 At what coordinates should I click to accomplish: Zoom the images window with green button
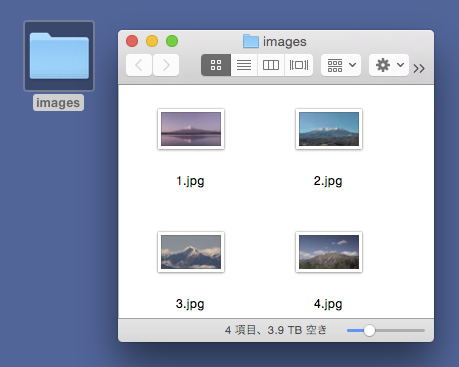pos(172,41)
